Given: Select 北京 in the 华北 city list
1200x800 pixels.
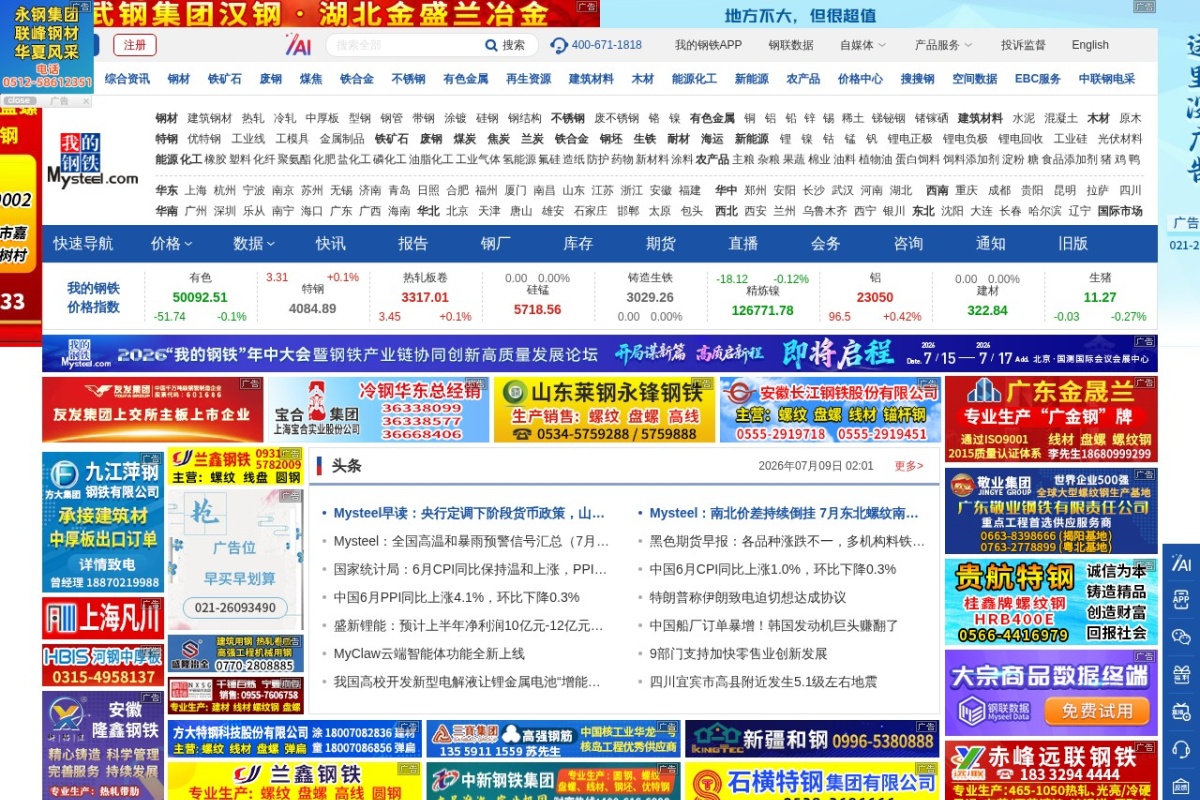Looking at the screenshot, I should 457,211.
